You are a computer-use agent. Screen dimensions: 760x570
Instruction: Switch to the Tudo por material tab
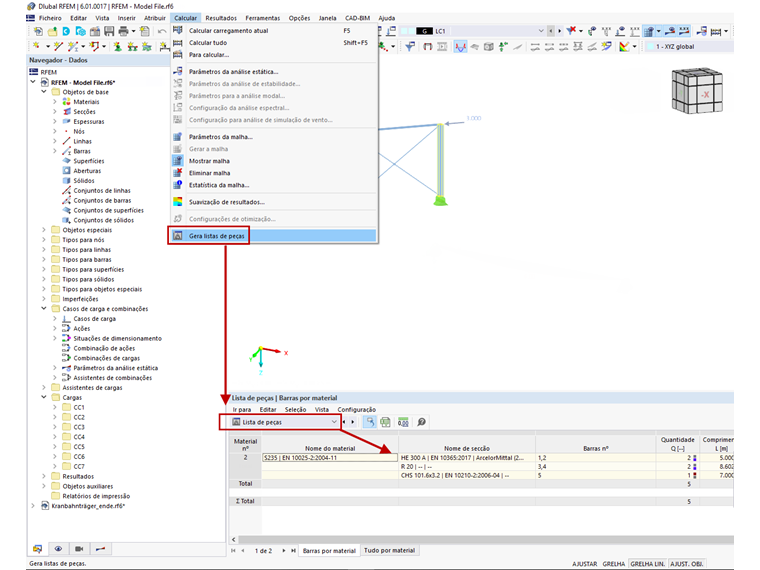[389, 550]
